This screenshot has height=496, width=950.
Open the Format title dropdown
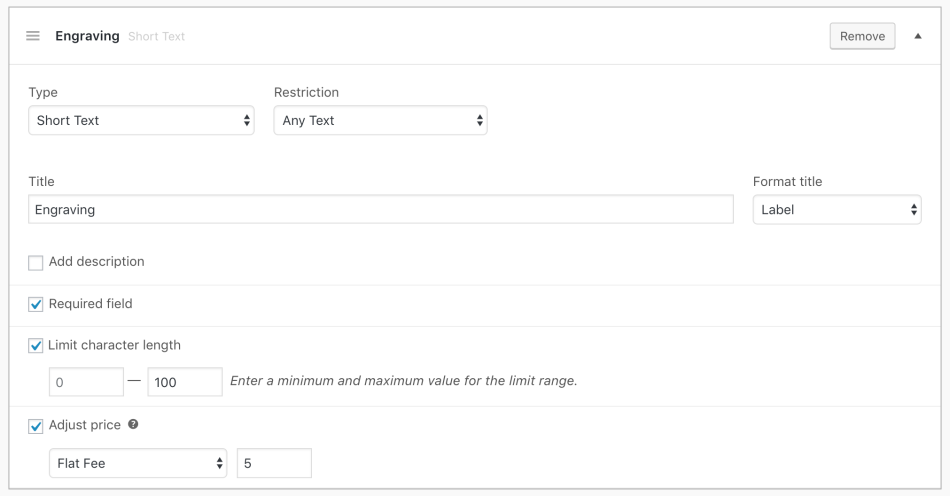coord(836,210)
